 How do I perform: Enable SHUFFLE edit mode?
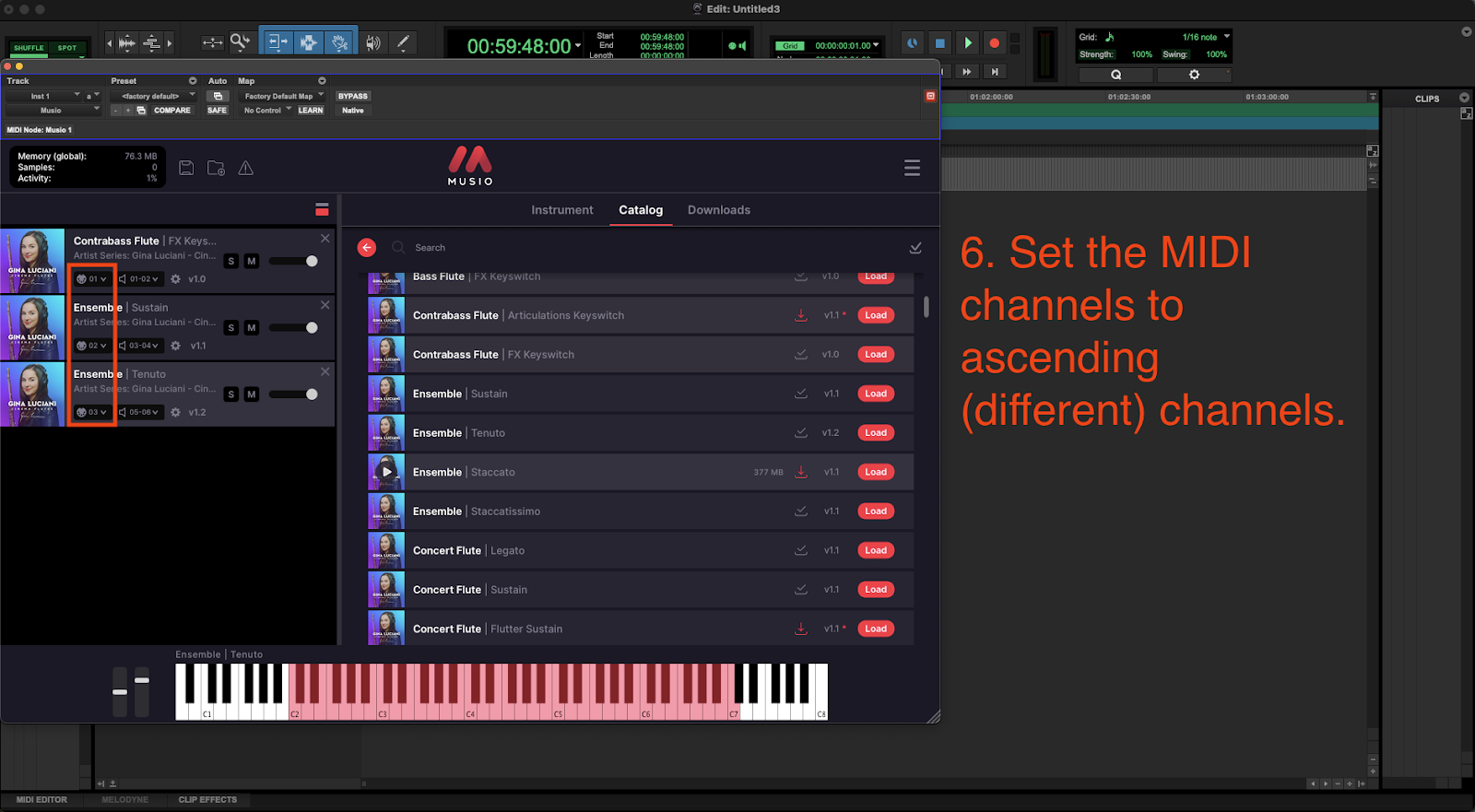point(29,48)
